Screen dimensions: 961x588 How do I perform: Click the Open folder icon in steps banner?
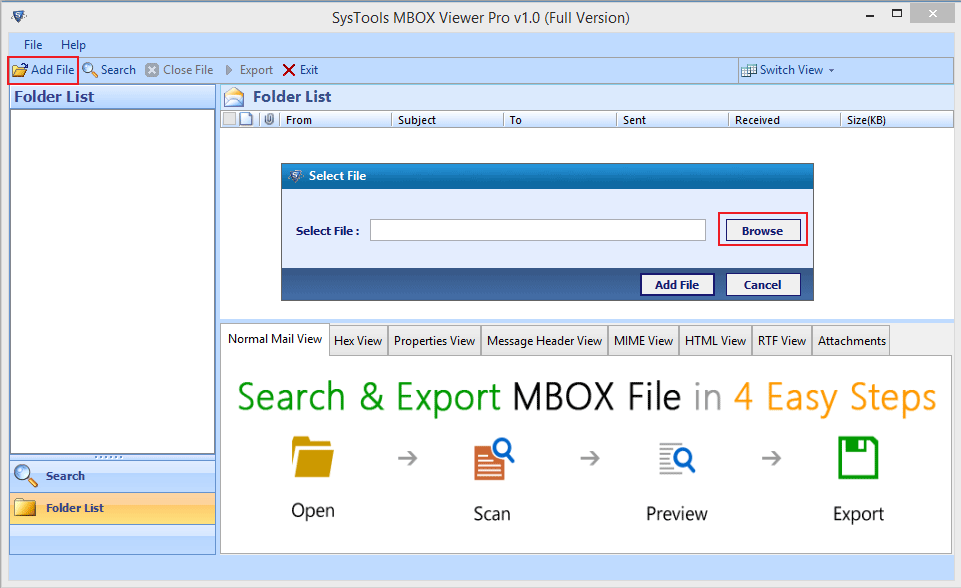313,457
